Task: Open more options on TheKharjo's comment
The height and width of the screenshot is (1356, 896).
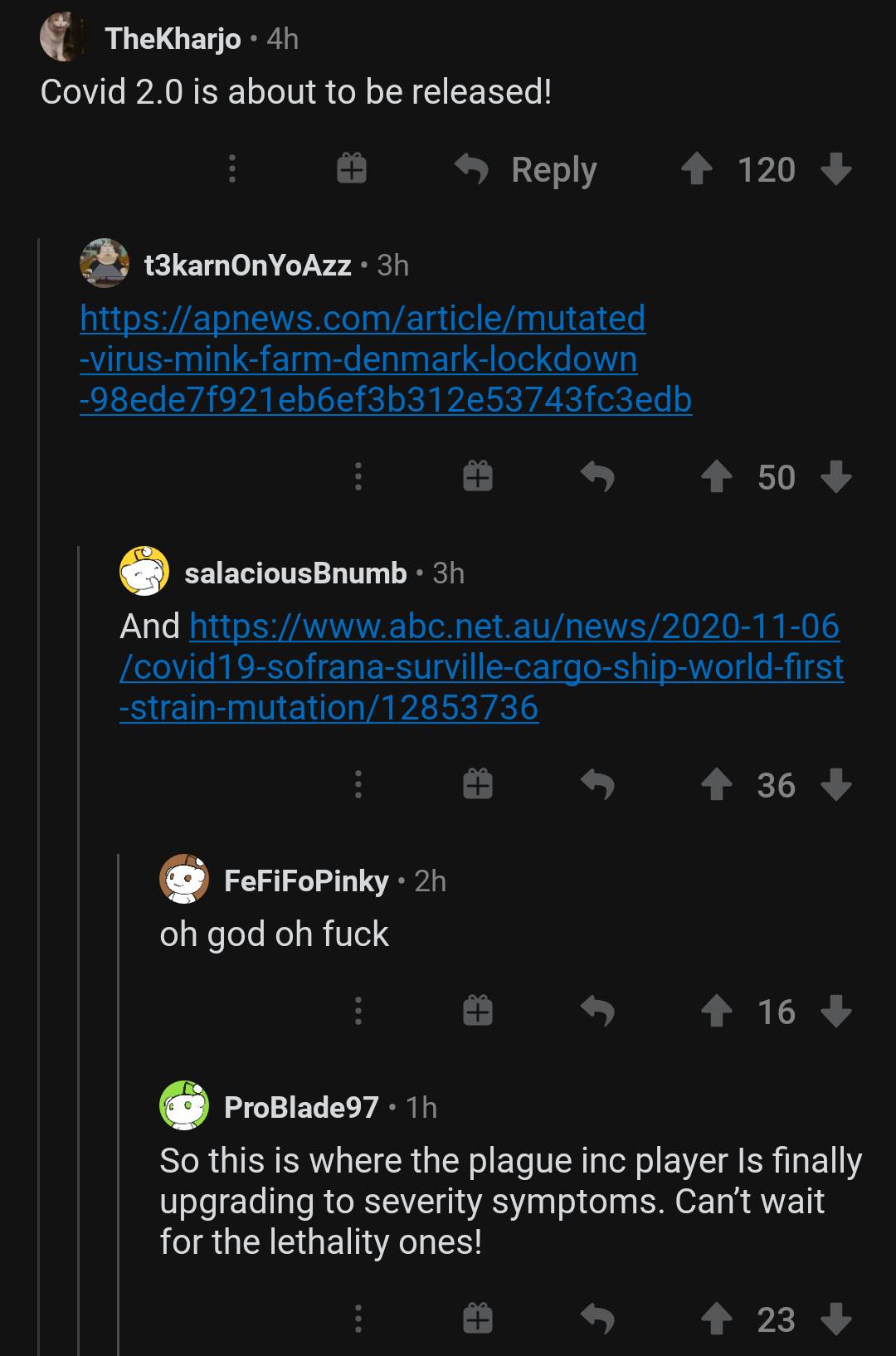Action: click(x=232, y=170)
